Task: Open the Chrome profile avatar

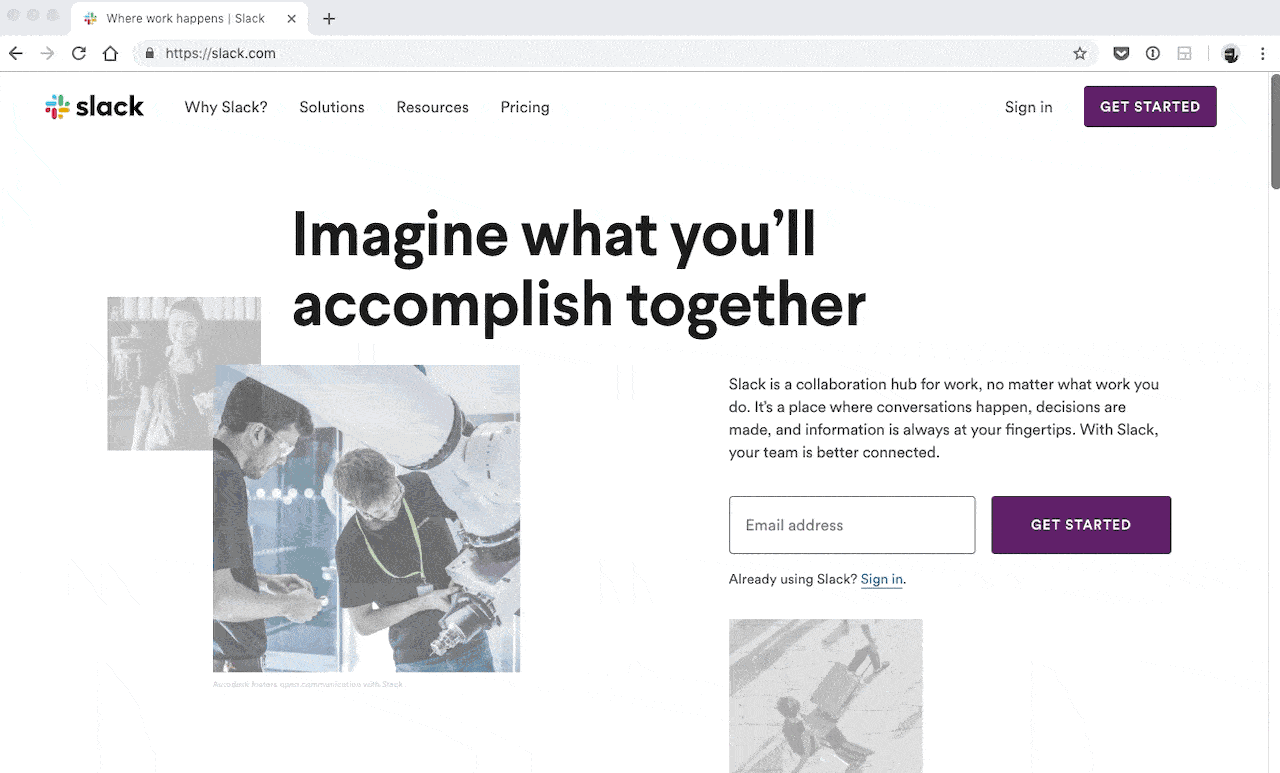Action: (x=1231, y=54)
